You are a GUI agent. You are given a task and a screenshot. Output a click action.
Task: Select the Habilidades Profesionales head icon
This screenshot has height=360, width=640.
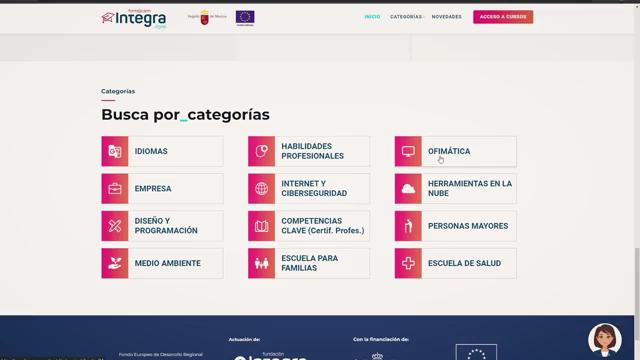[x=261, y=151]
